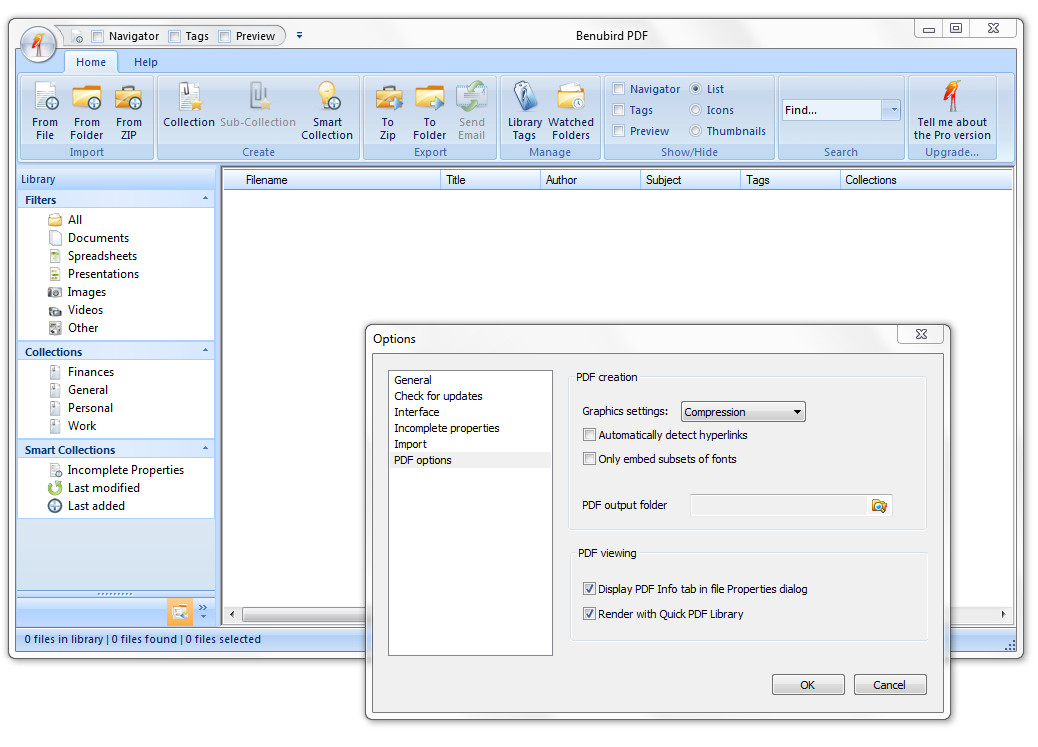Collapse the Filters section
Screen dimensions: 1038x747
click(x=205, y=199)
